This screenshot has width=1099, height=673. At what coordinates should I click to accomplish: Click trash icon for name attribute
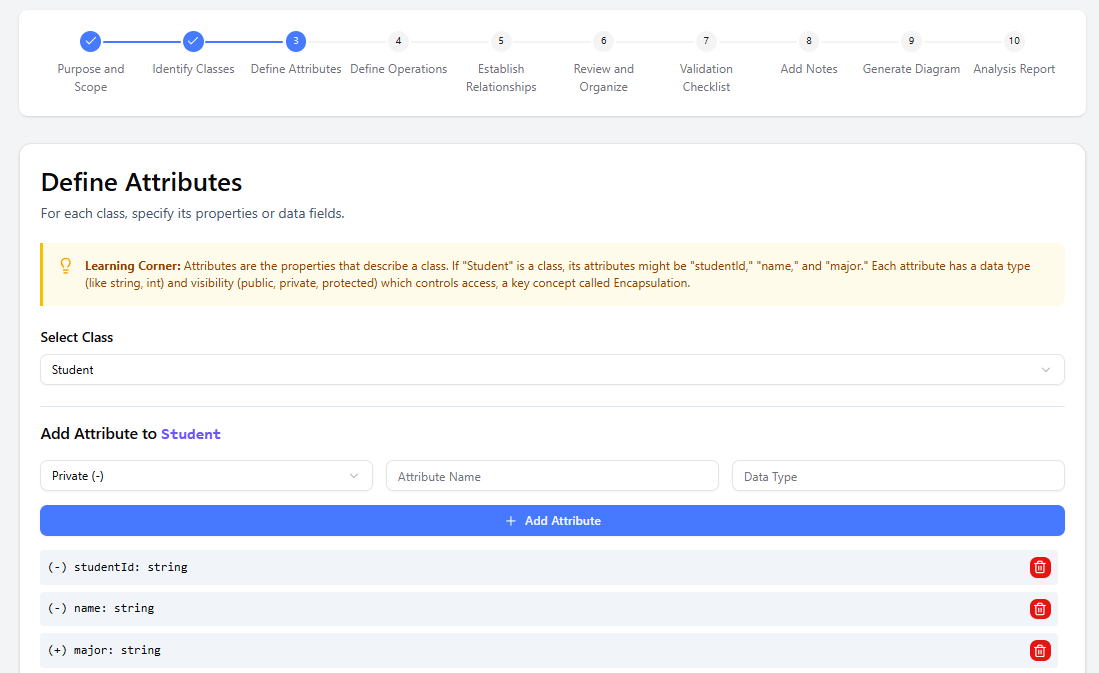(x=1040, y=609)
